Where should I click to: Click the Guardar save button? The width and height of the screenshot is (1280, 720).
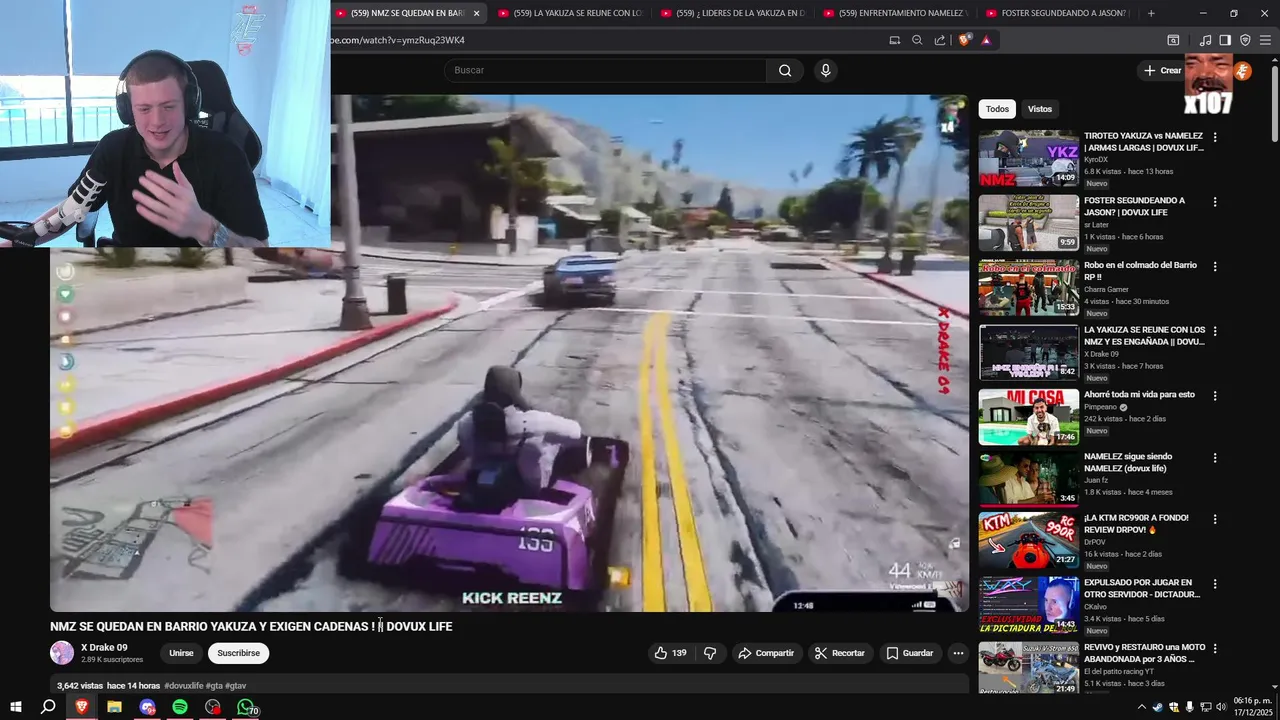(x=910, y=653)
